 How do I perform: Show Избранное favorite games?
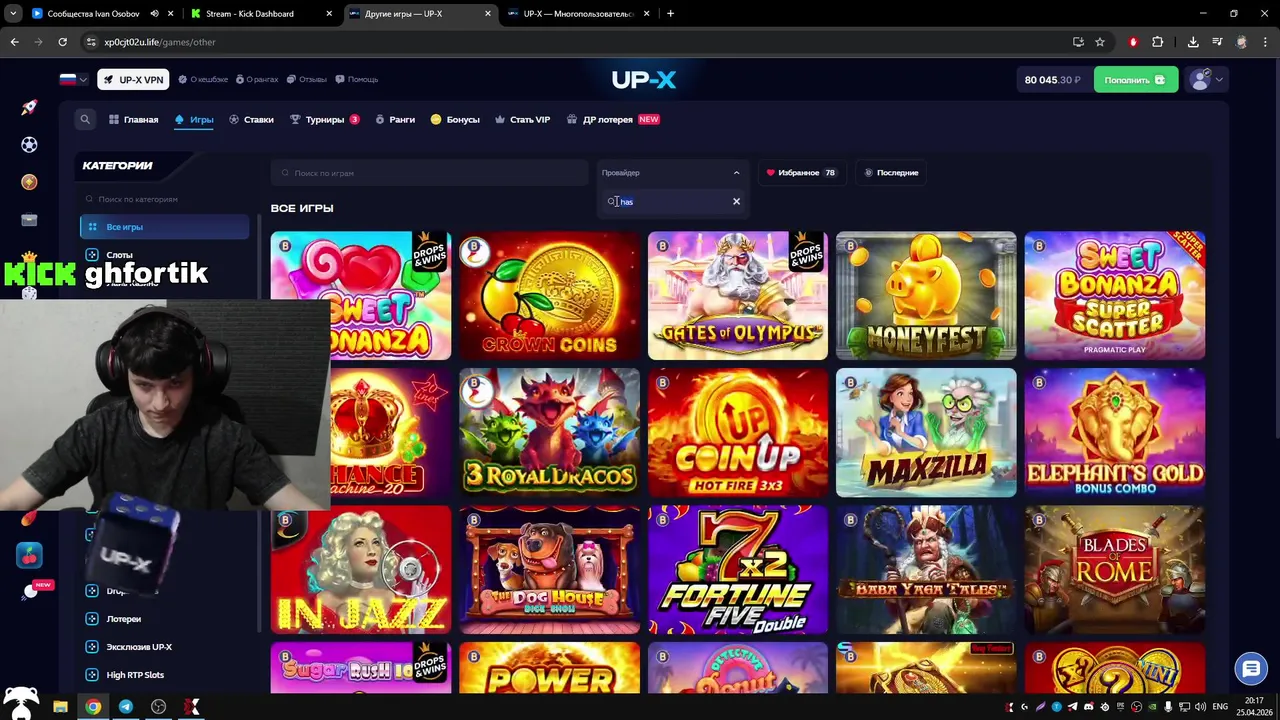pyautogui.click(x=800, y=173)
